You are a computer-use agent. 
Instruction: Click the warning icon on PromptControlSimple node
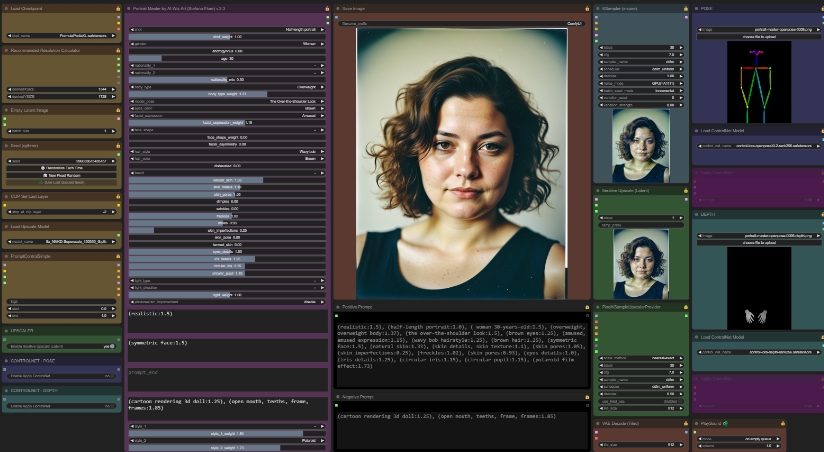click(119, 257)
